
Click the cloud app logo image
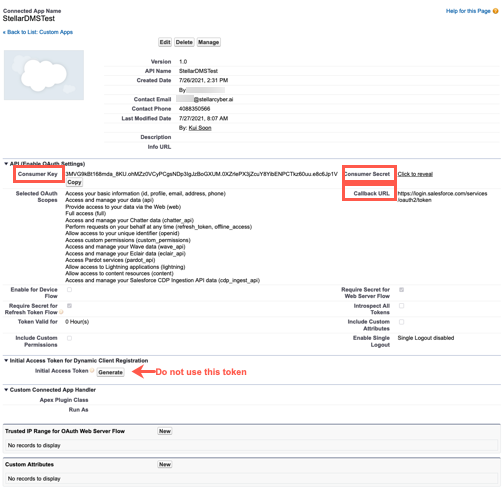click(44, 75)
